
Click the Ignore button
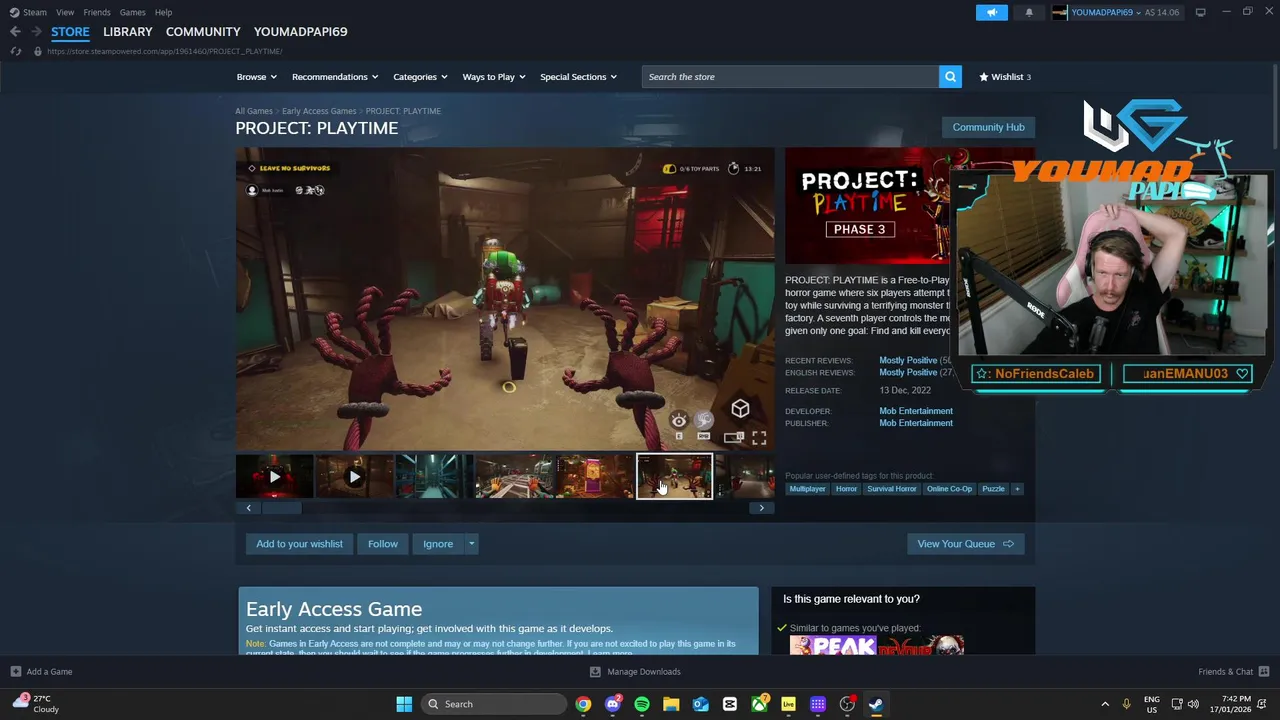coord(438,544)
